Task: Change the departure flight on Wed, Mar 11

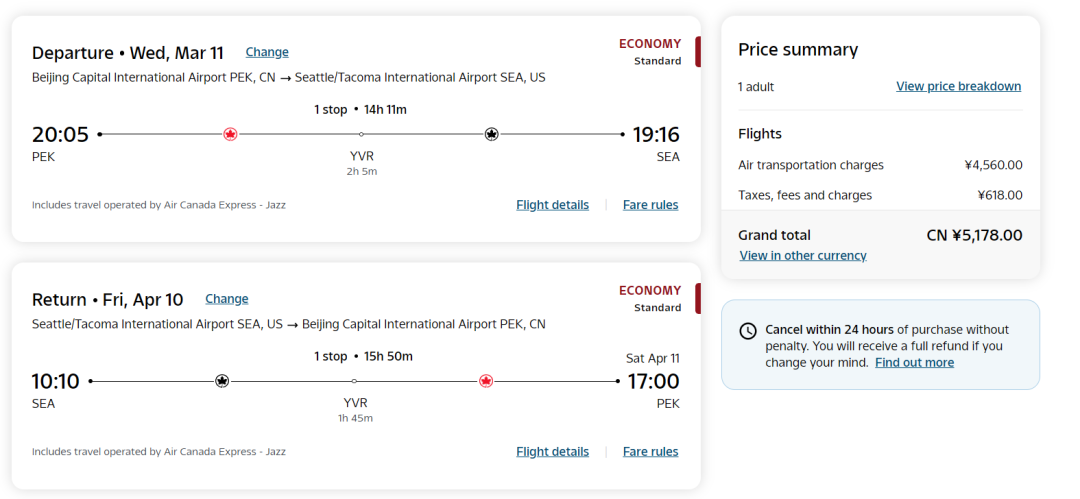Action: click(x=267, y=52)
